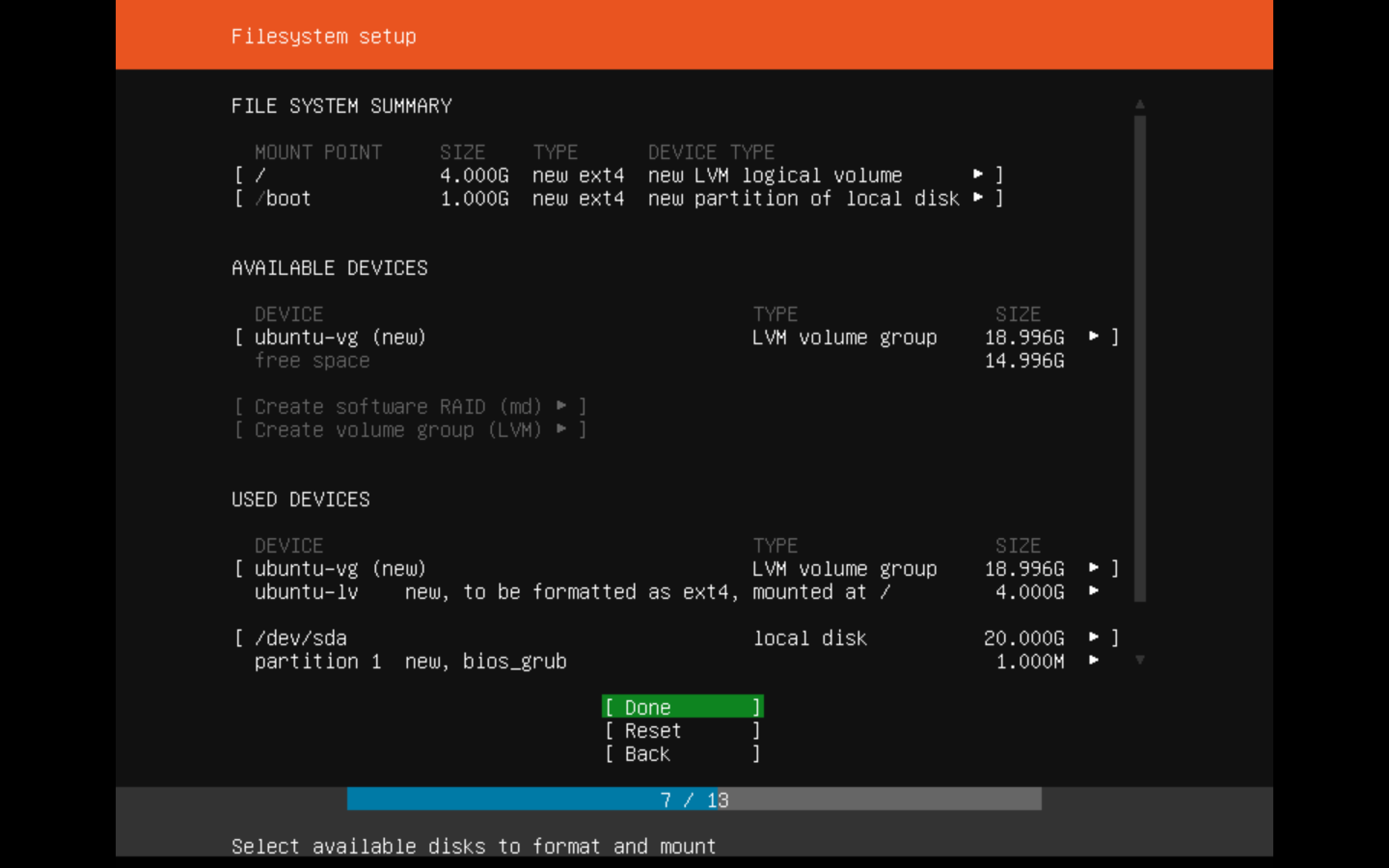Screen dimensions: 1389x868
Task: Confirm with the Done button
Action: (682, 706)
